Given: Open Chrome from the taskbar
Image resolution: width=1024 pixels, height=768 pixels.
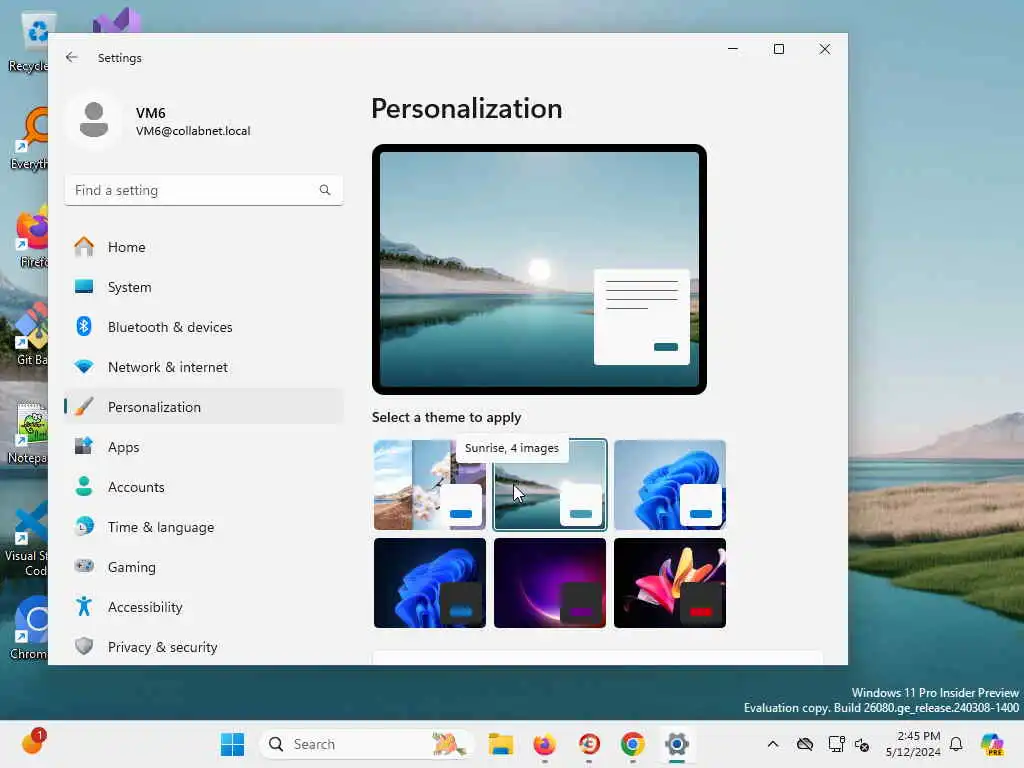Looking at the screenshot, I should 632,744.
